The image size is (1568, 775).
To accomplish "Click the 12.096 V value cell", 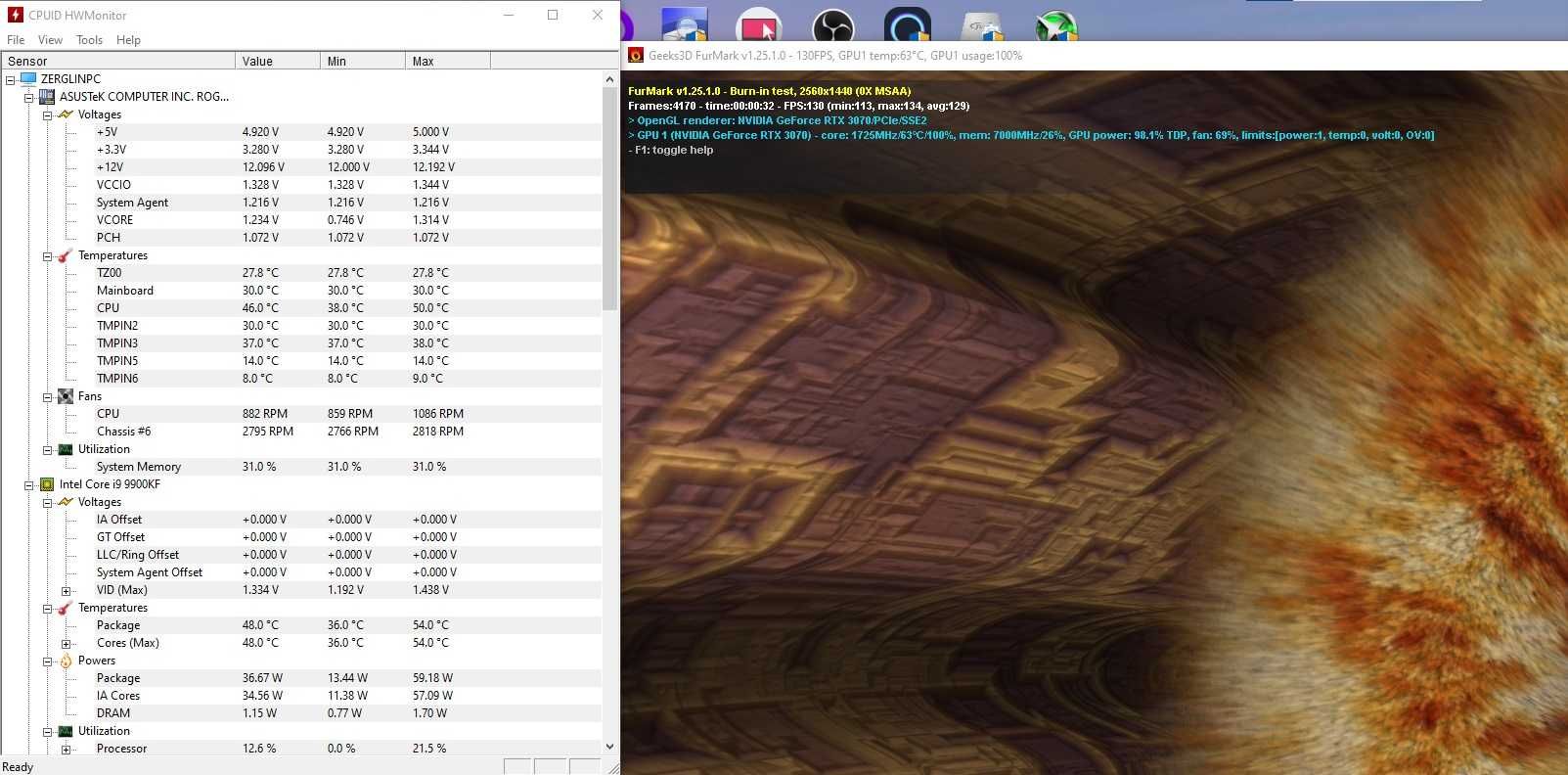I will tap(263, 167).
